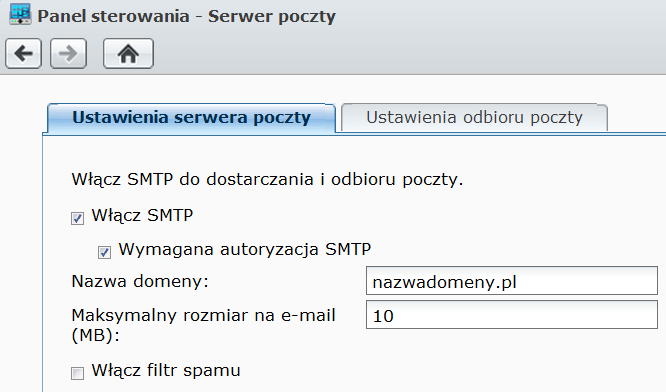
Task: Click the 'Serwer poczty' words in title bar
Action: [x=272, y=17]
